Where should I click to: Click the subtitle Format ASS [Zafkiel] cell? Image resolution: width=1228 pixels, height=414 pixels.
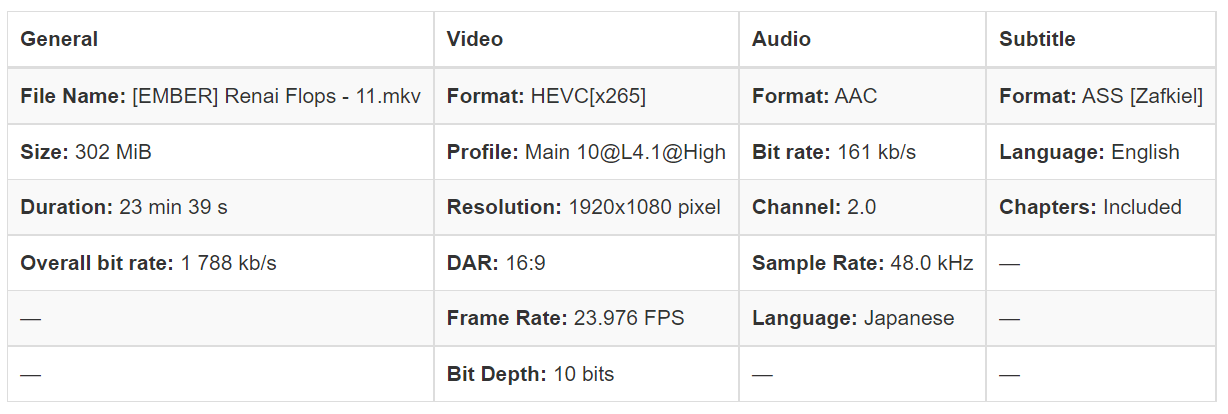coord(1101,97)
